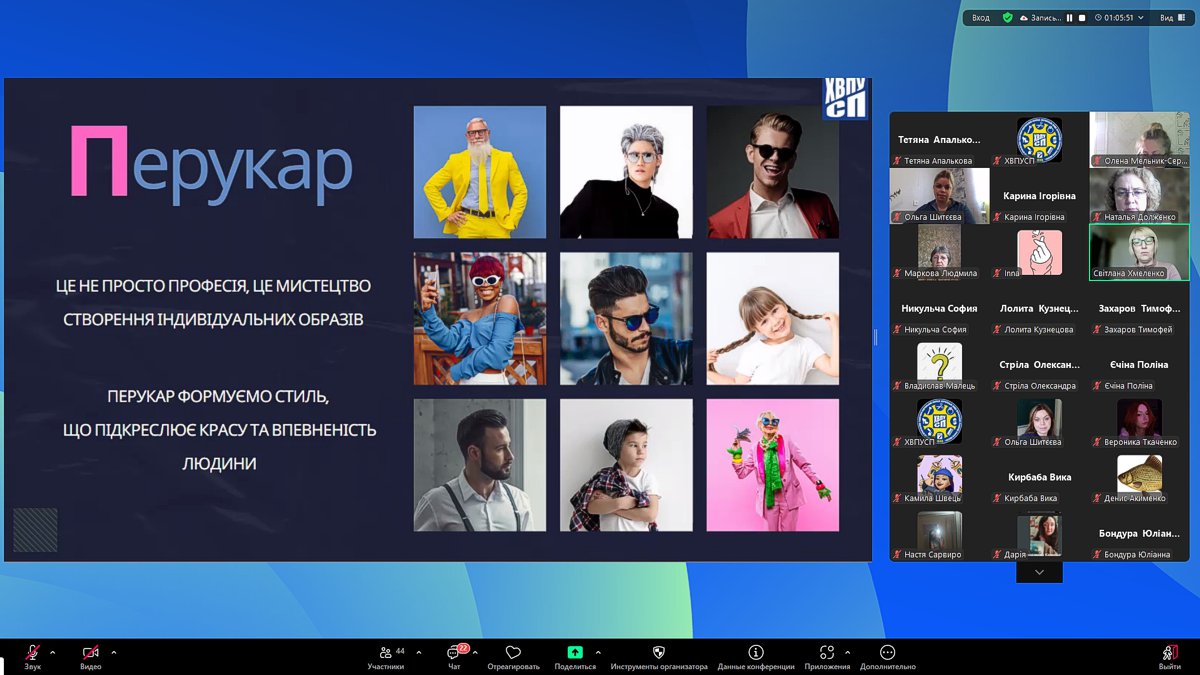The width and height of the screenshot is (1200, 675).
Task: Click muted mic icon beside Кирбаба Вика
Action: [998, 498]
